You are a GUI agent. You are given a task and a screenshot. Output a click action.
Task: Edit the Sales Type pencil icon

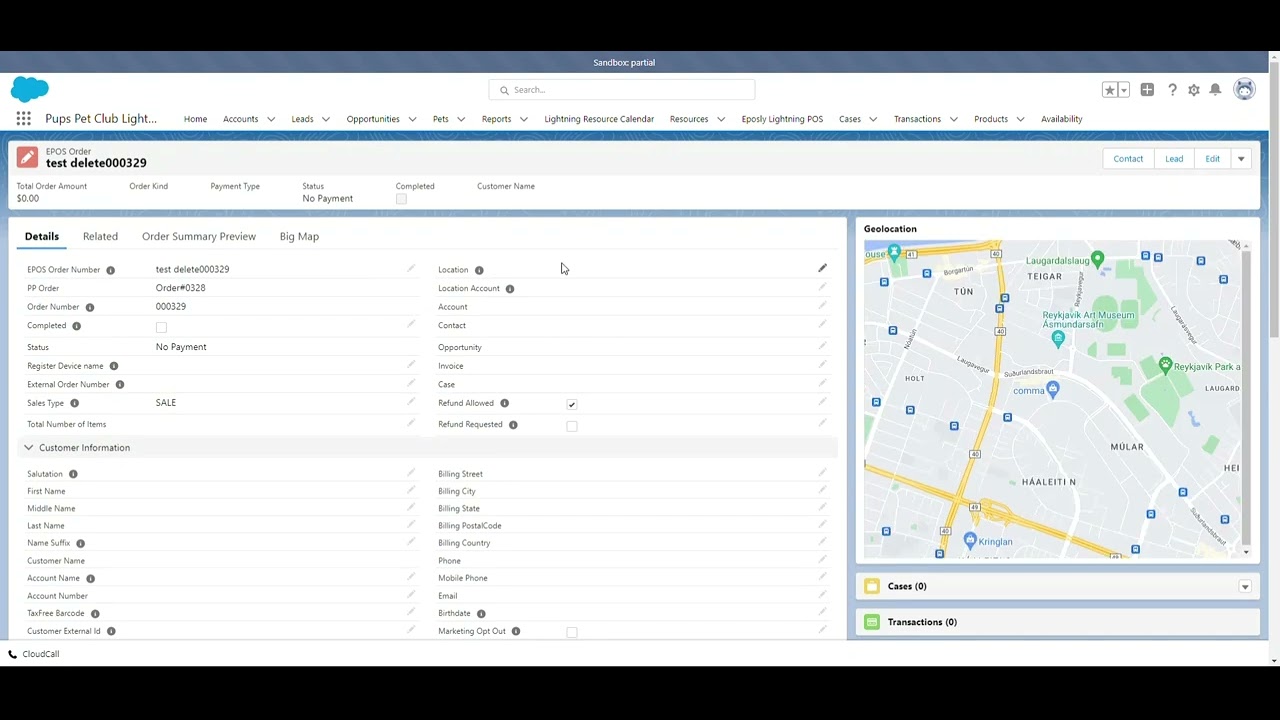410,402
